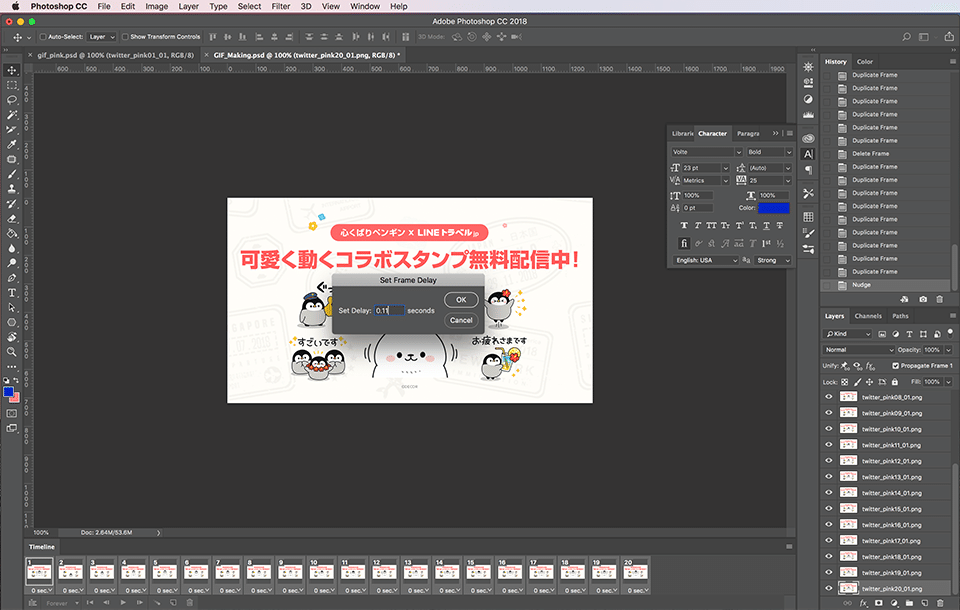Toggle Propagate Frame 1 checkbox

[x=895, y=366]
